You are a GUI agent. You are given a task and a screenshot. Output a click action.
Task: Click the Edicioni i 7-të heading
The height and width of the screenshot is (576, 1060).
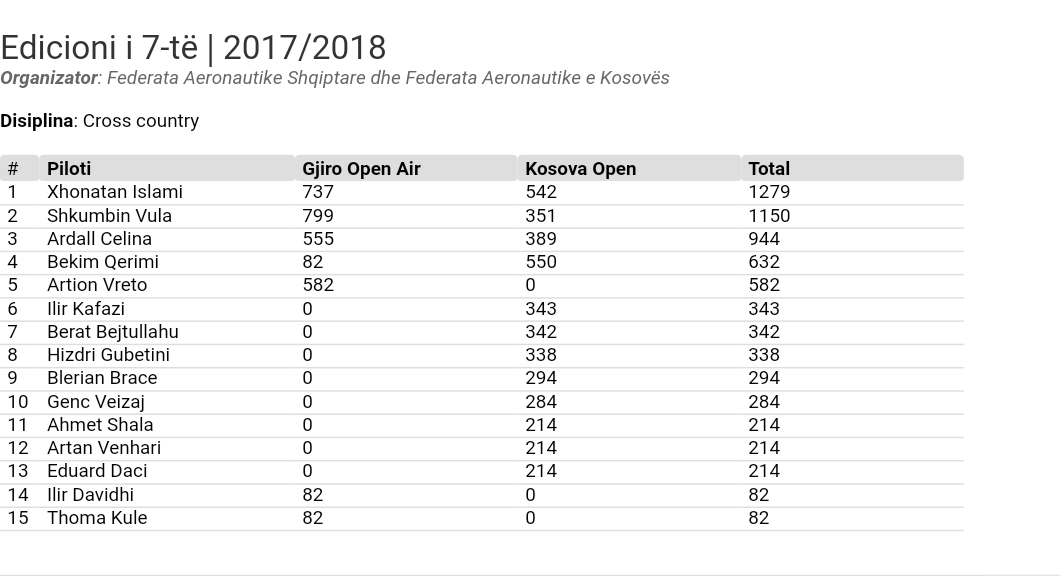[x=193, y=47]
